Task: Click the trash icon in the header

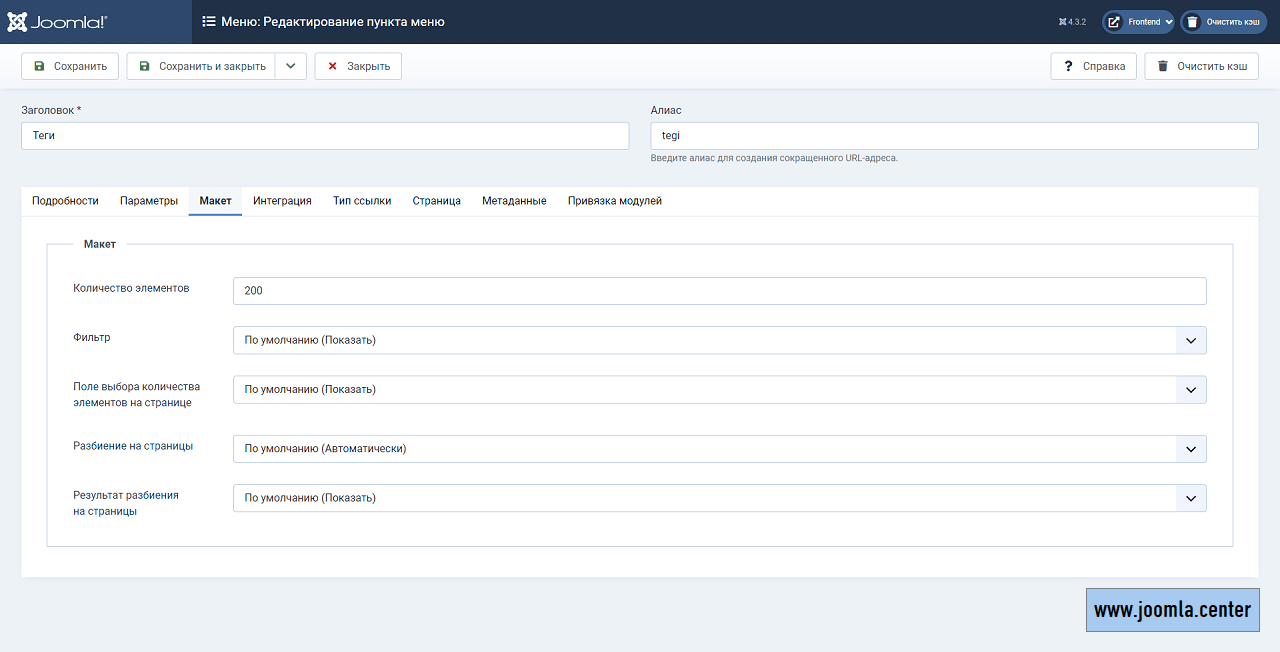Action: 1192,22
